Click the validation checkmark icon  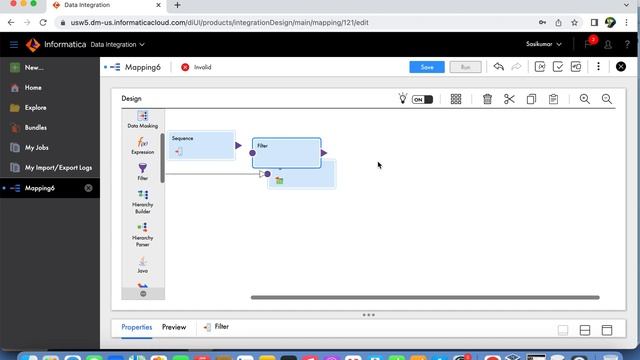[x=558, y=67]
